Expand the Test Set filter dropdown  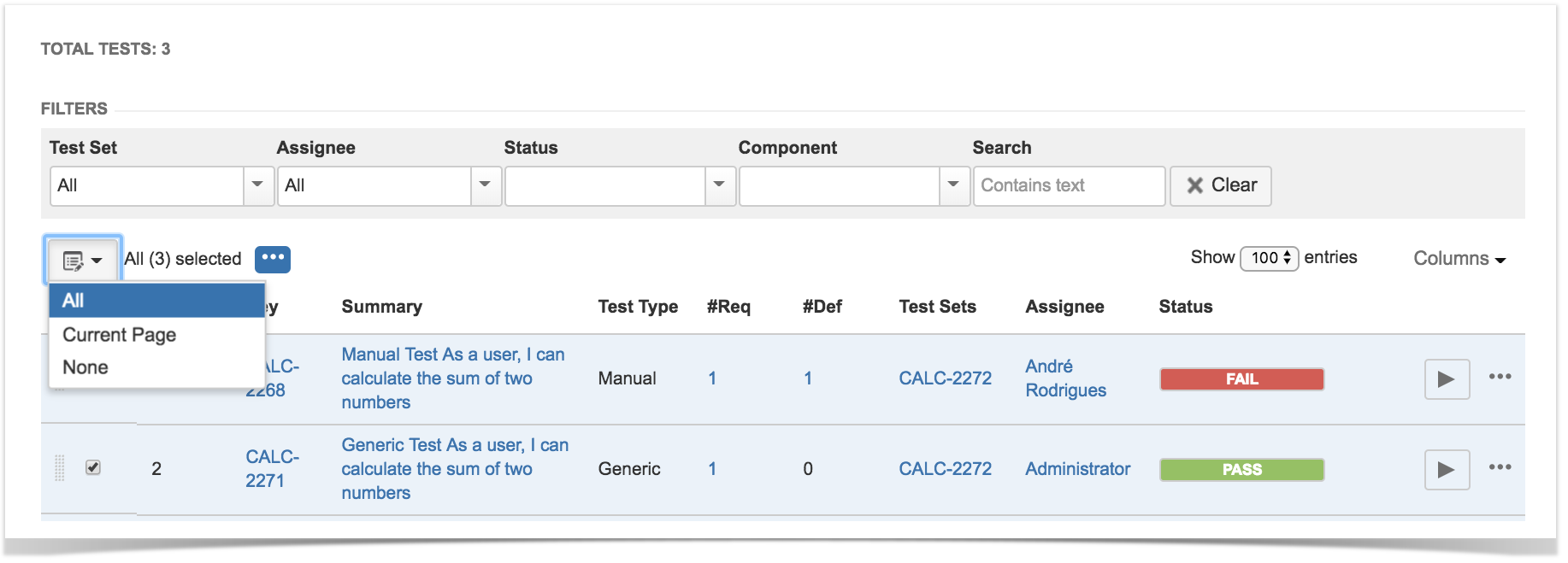point(258,185)
